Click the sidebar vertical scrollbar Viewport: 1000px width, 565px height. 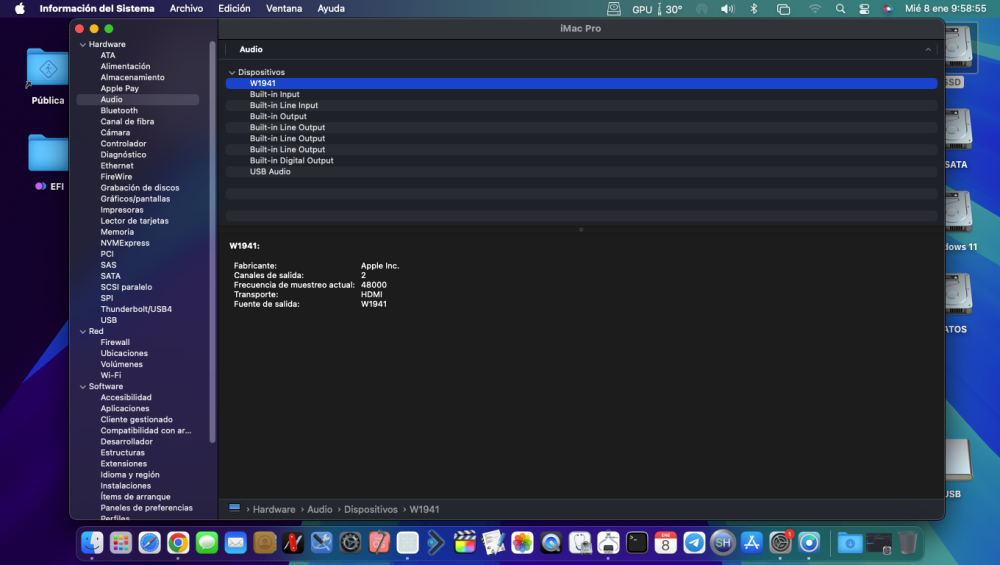pyautogui.click(x=212, y=242)
